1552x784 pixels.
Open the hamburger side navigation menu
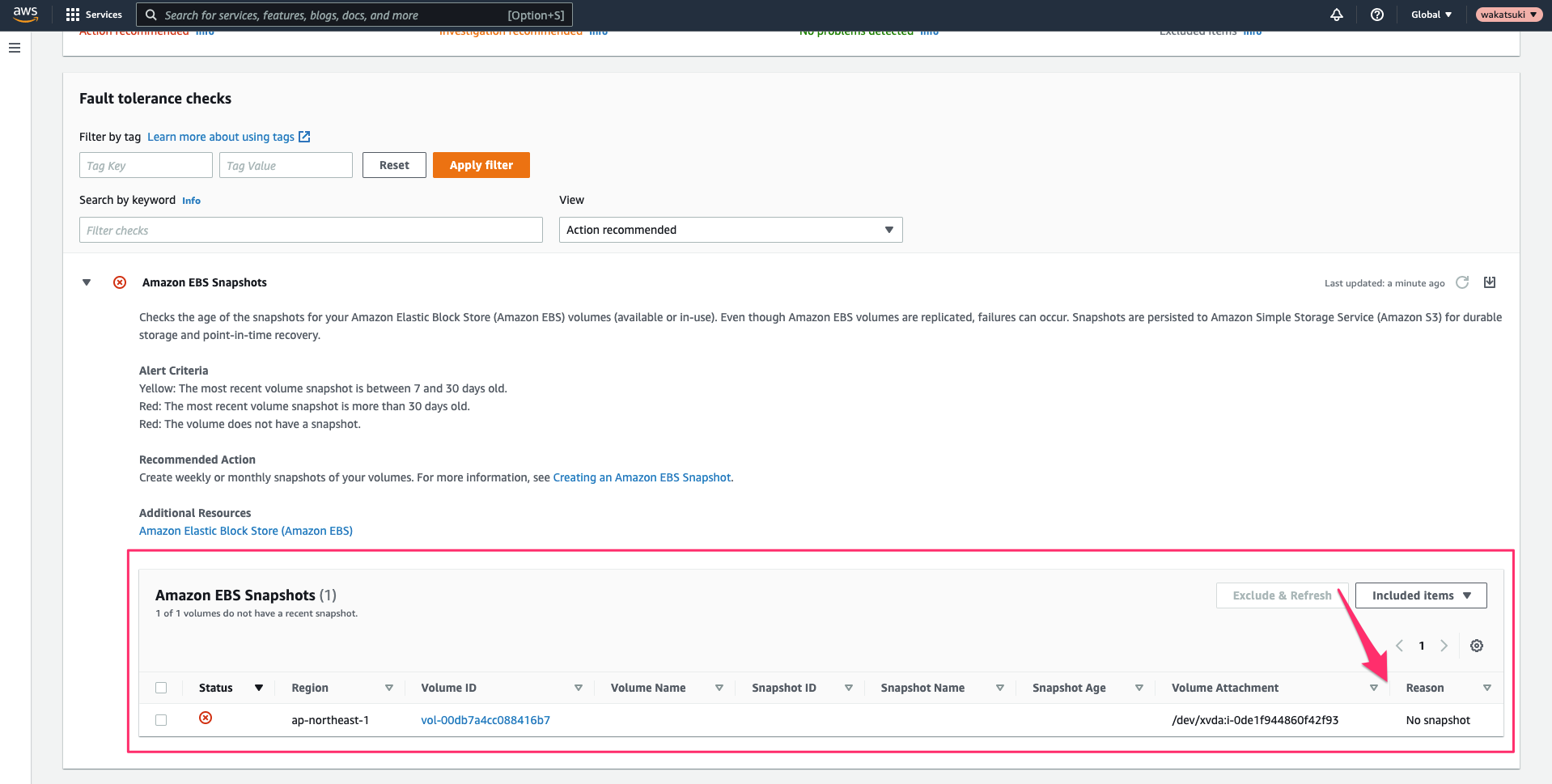pyautogui.click(x=15, y=48)
